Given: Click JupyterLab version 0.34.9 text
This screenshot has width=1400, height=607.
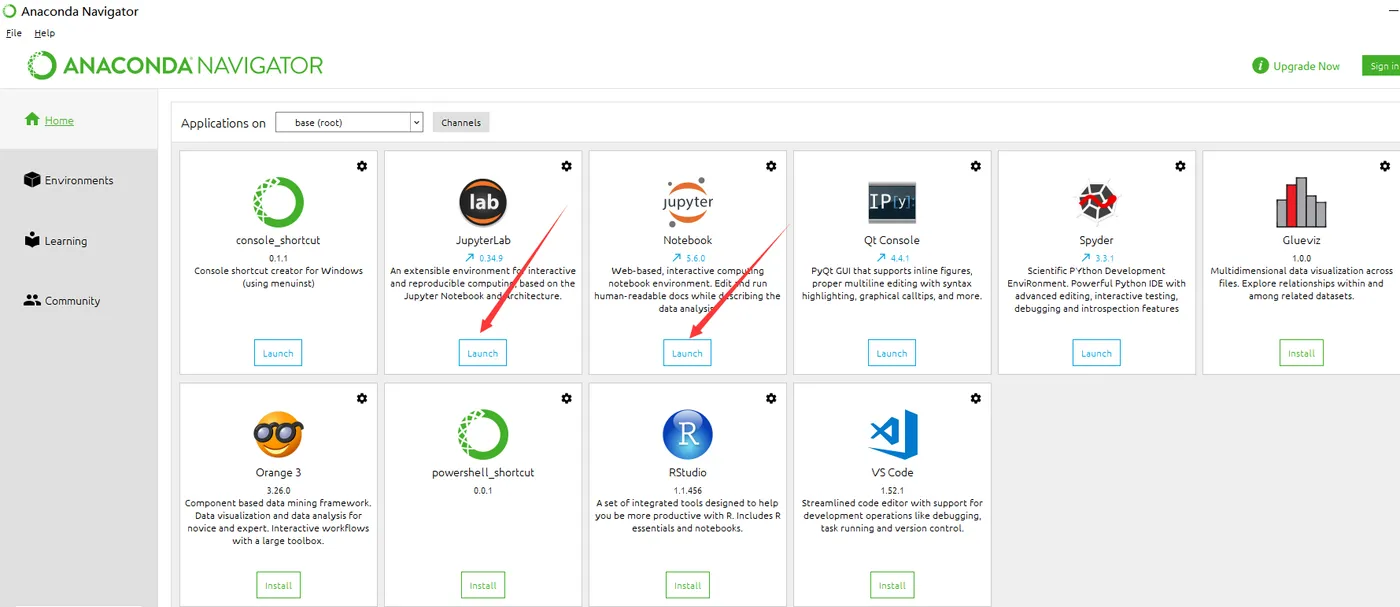Looking at the screenshot, I should pos(491,258).
